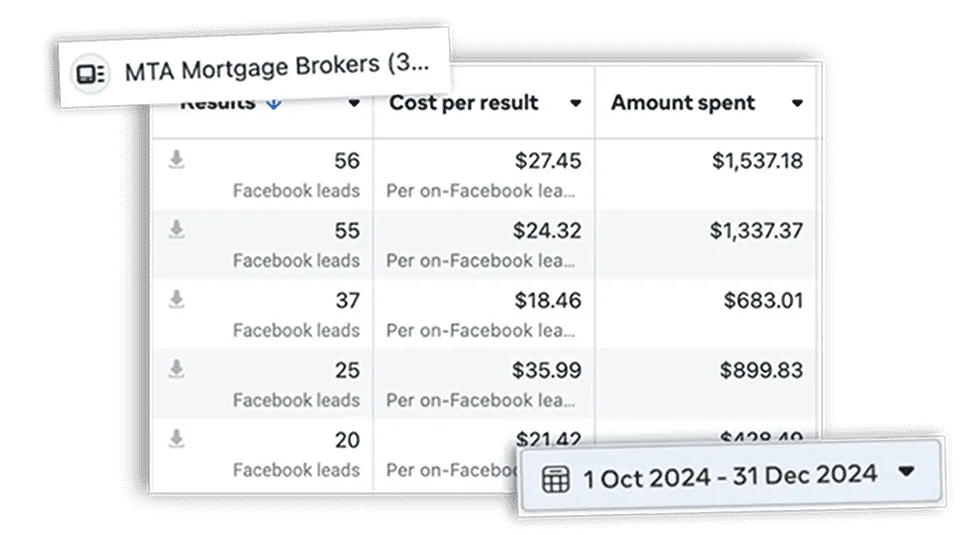The image size is (972, 535).
Task: Open the Results column dropdown arrow
Action: pyautogui.click(x=354, y=103)
